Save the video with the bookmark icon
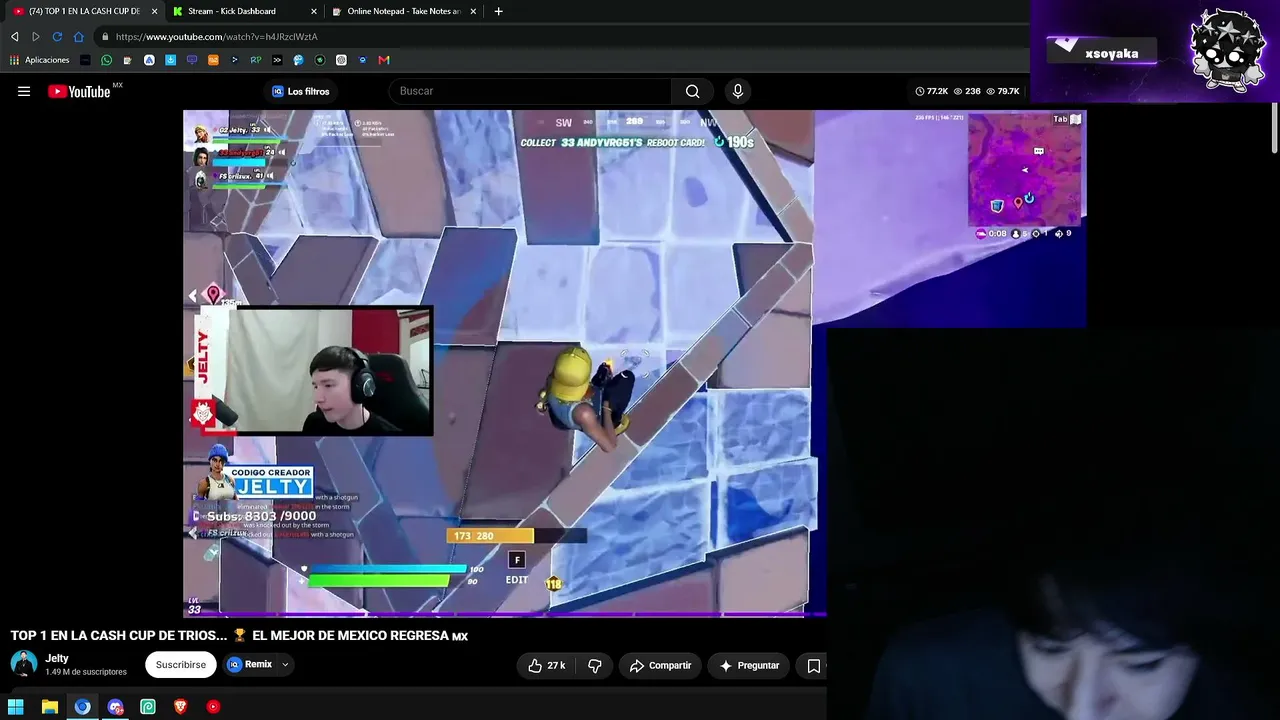 click(x=813, y=666)
